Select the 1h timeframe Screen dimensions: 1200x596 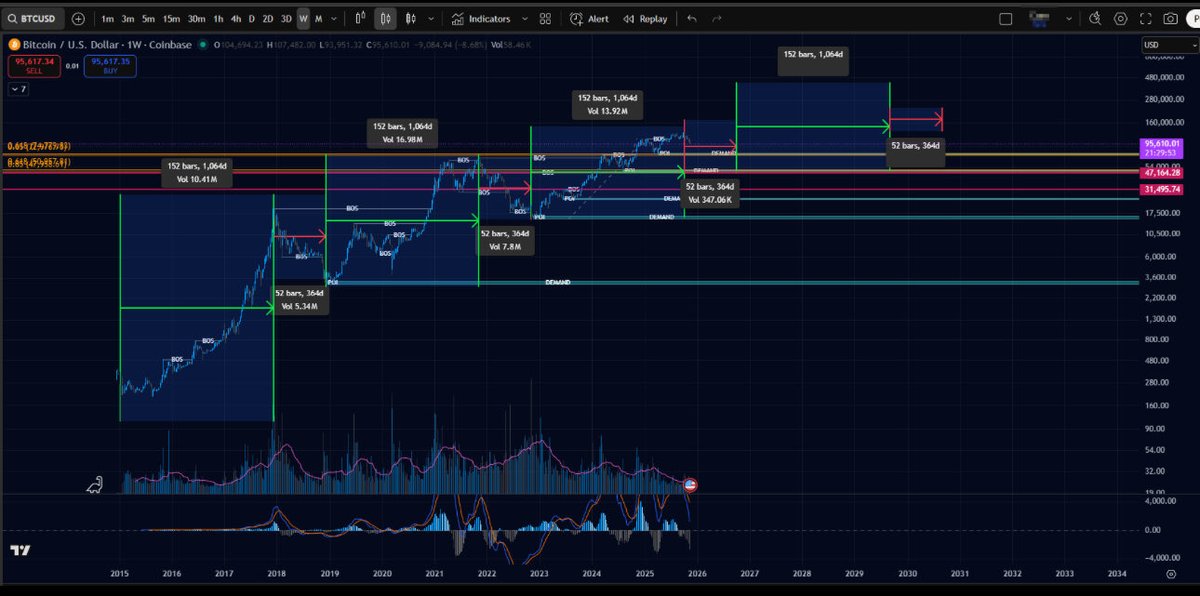click(218, 19)
